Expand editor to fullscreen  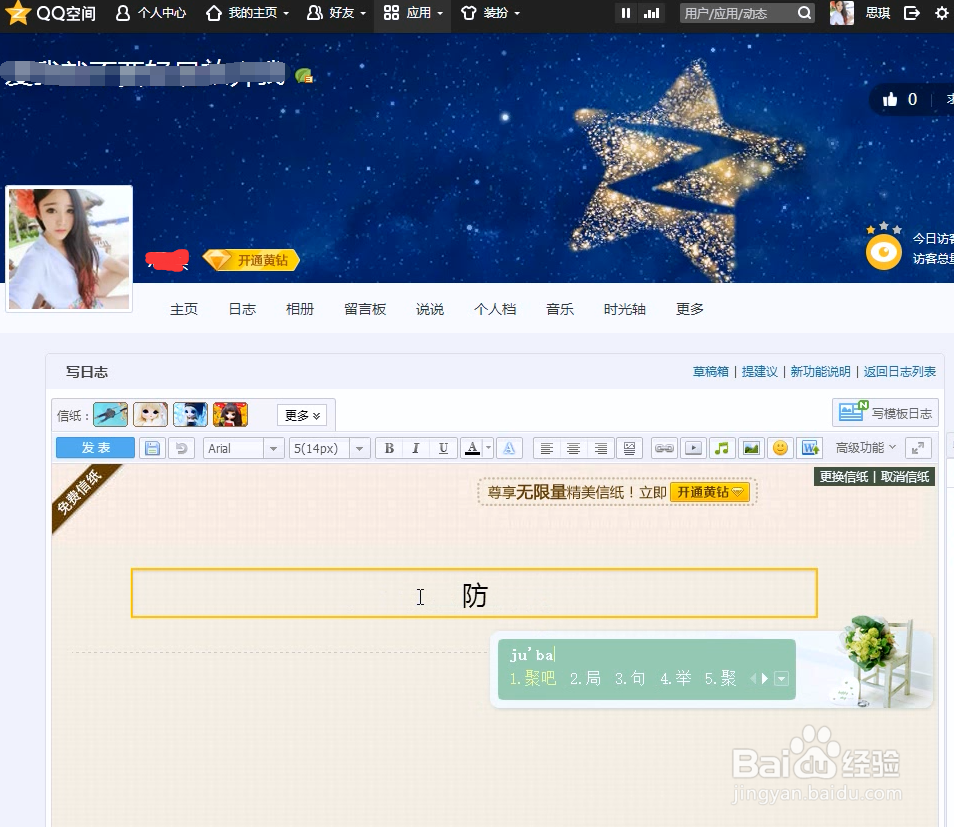[x=918, y=448]
